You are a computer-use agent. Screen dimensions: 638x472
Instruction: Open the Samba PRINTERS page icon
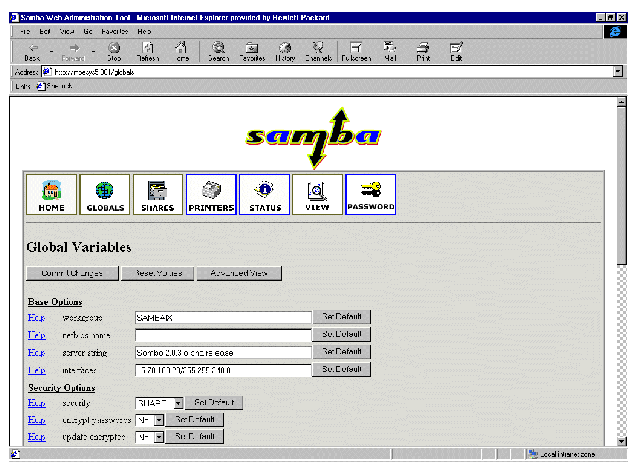[211, 194]
